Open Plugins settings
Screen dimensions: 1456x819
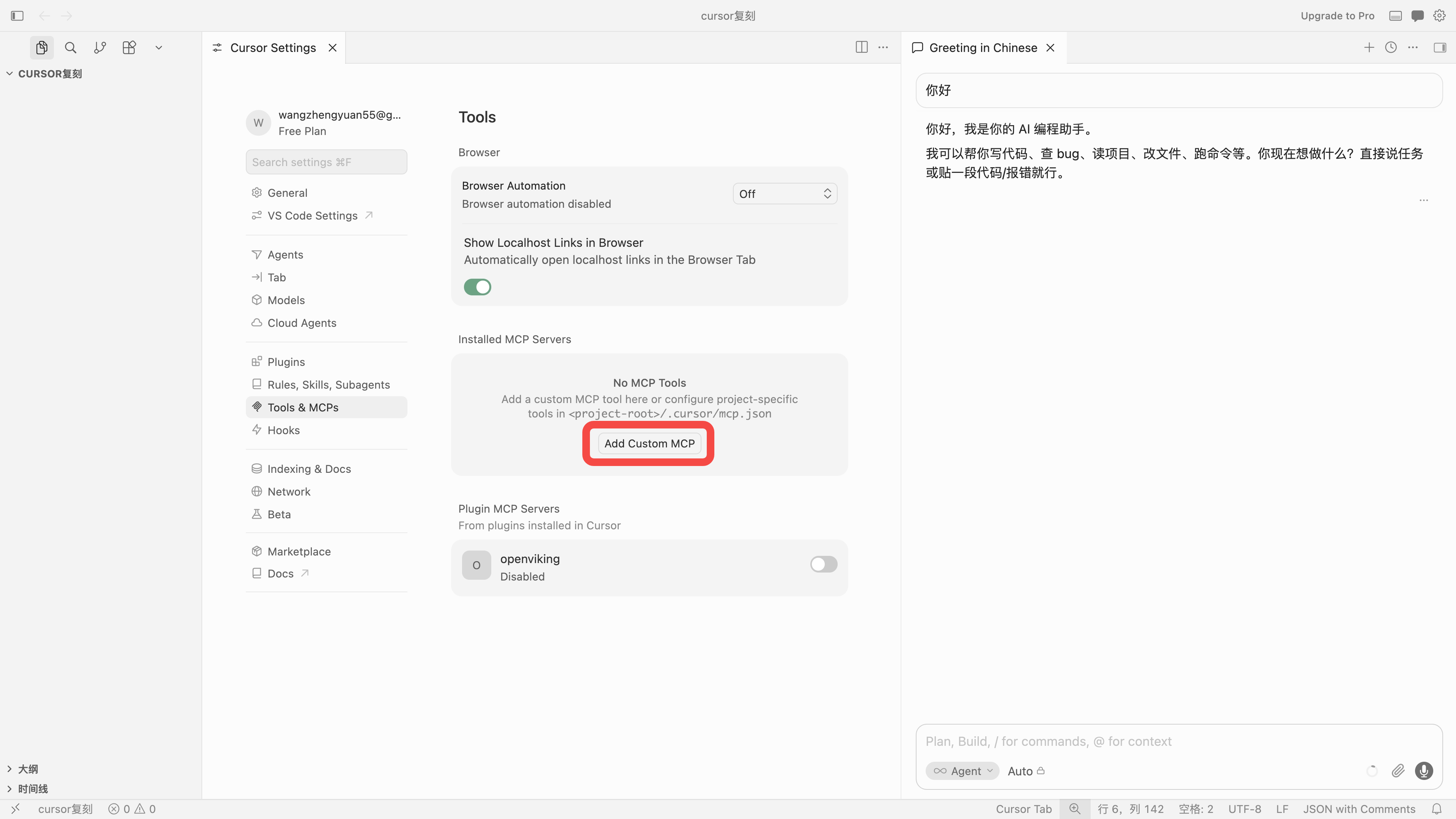click(326, 361)
